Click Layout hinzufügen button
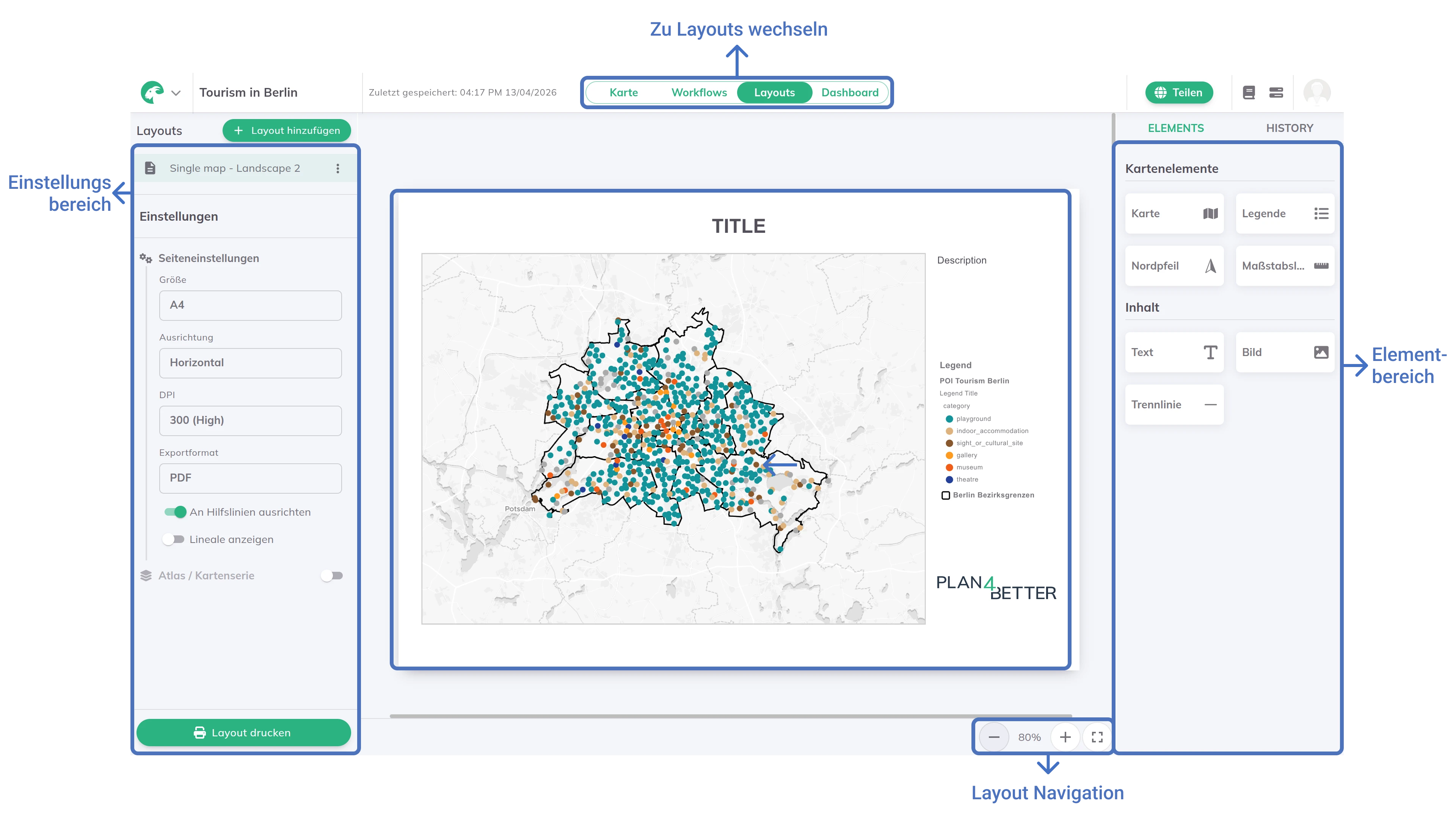 (x=286, y=130)
